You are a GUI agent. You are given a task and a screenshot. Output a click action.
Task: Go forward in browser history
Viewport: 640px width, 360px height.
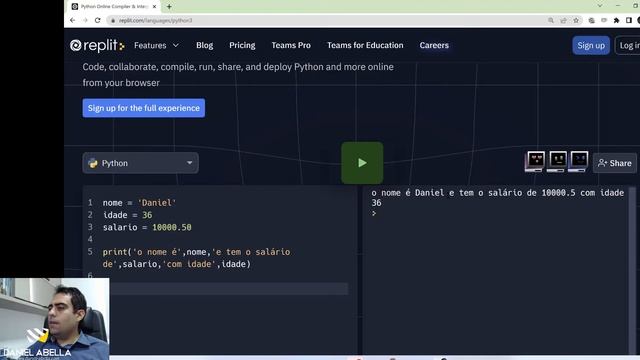[85, 20]
